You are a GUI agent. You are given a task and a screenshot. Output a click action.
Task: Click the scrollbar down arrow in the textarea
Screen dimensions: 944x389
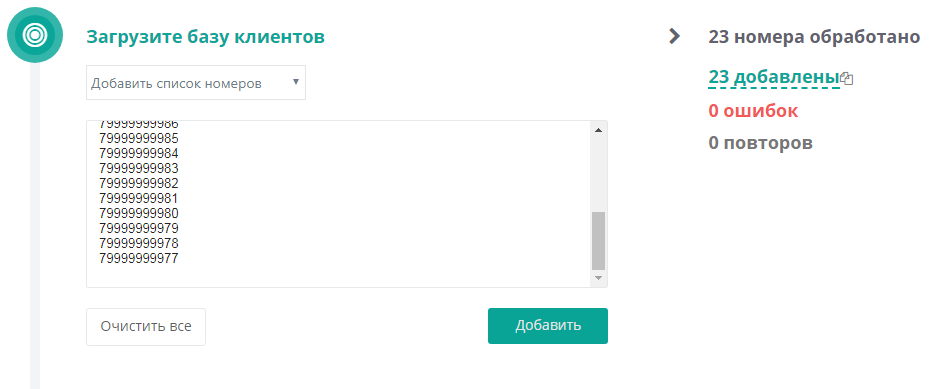point(598,278)
